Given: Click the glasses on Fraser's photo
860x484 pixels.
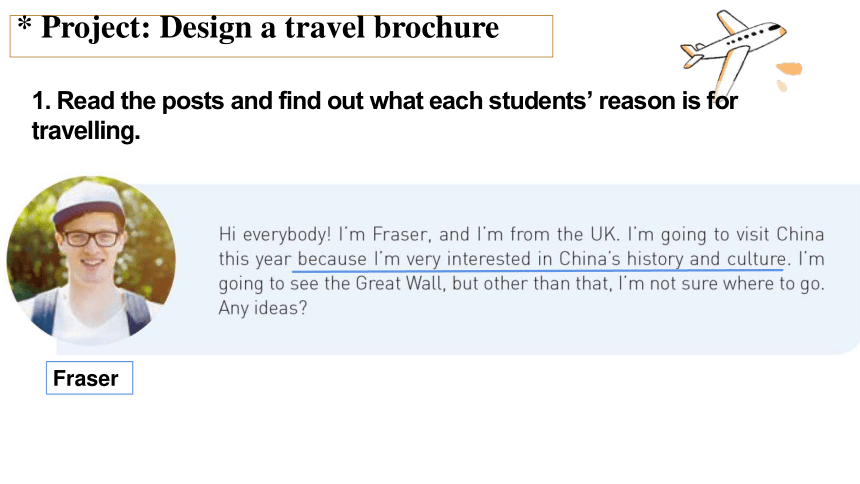Looking at the screenshot, I should pyautogui.click(x=92, y=239).
